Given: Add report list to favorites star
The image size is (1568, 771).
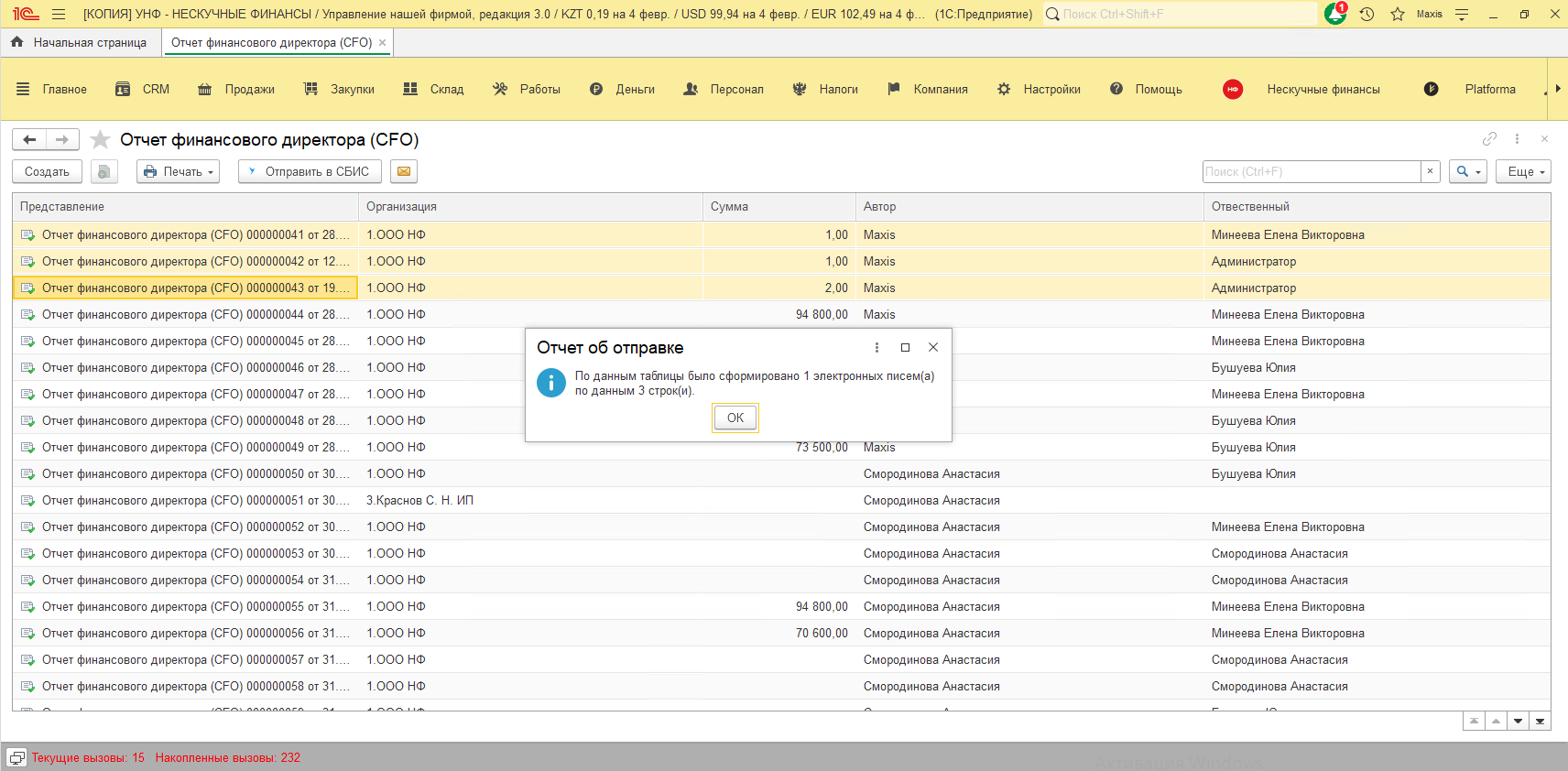Looking at the screenshot, I should (101, 140).
